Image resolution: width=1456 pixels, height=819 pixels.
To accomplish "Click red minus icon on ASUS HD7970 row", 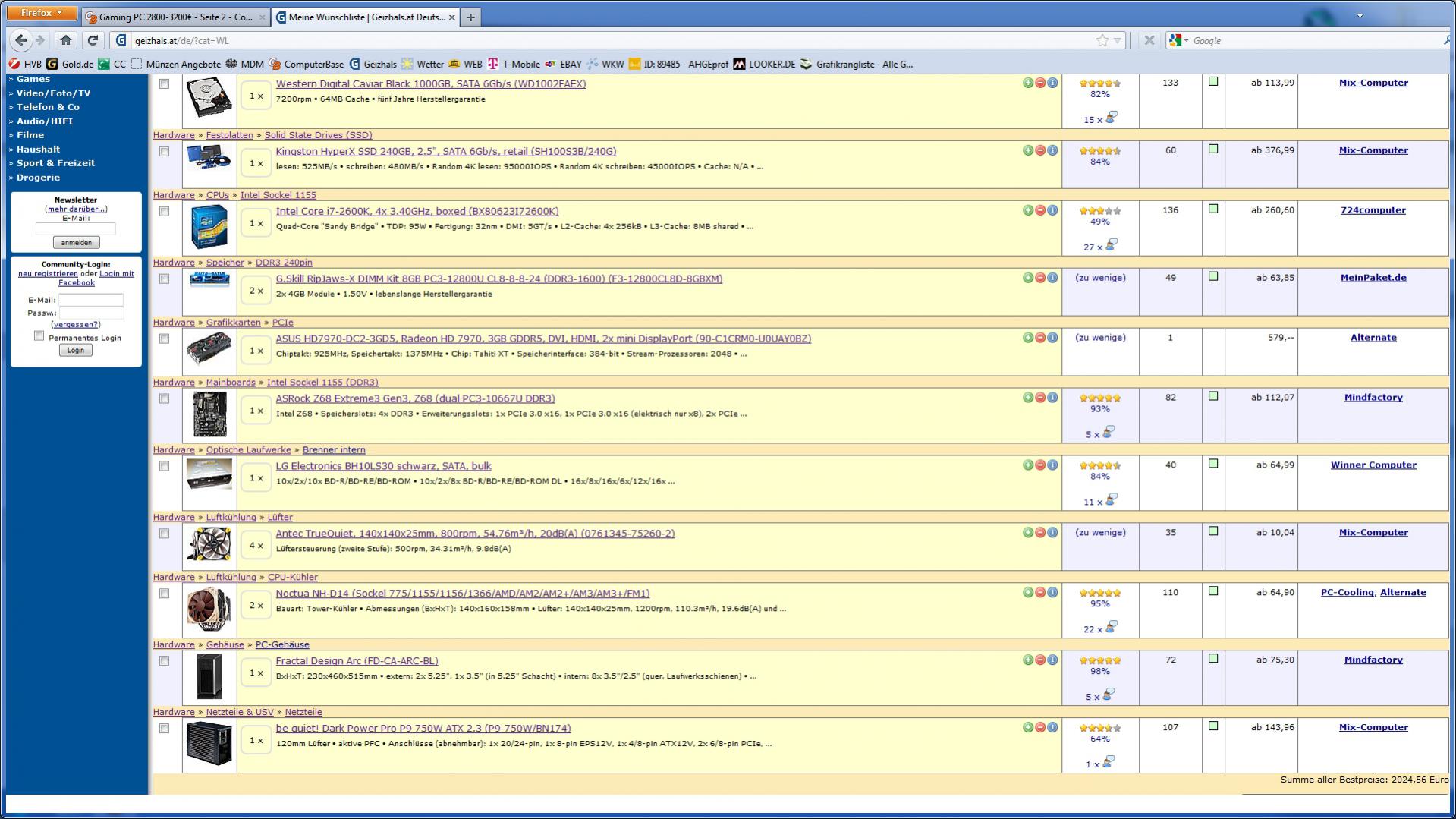I will (1040, 338).
